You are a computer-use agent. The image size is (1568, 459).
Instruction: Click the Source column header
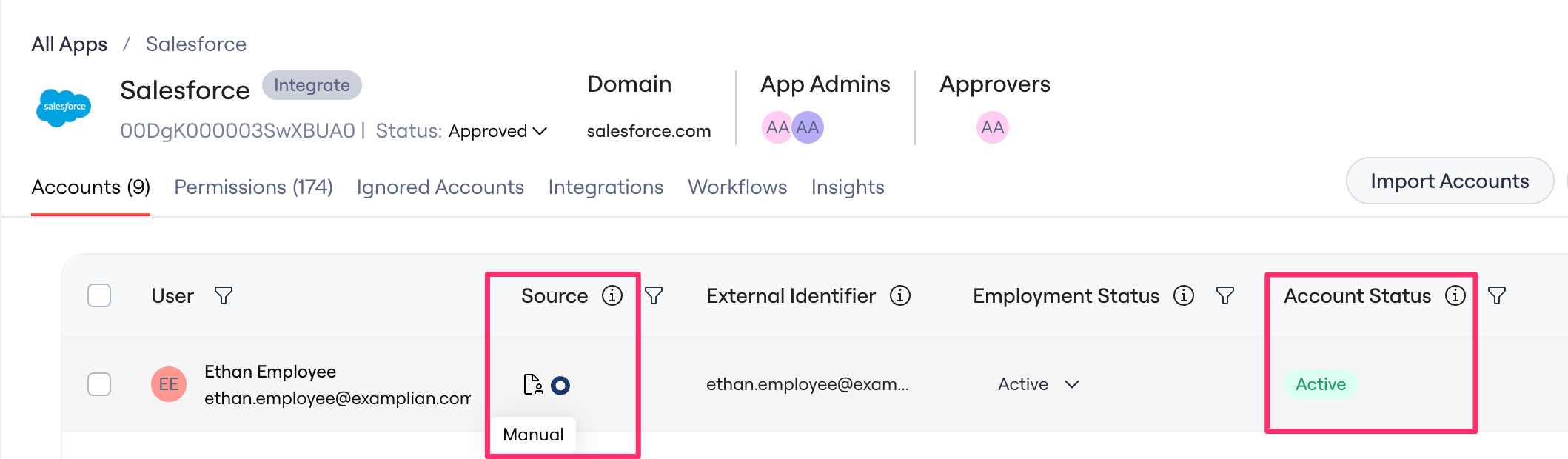[x=555, y=296]
